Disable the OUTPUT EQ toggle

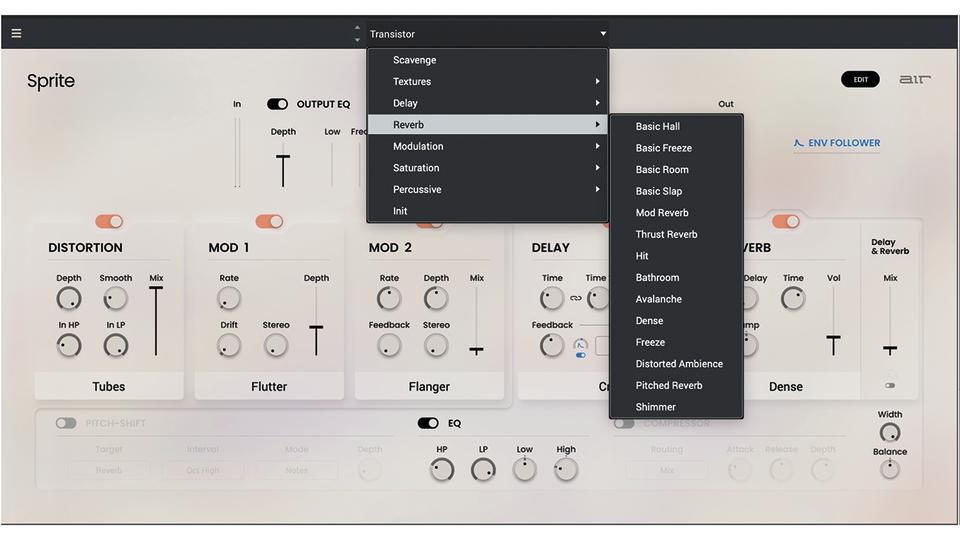[277, 104]
